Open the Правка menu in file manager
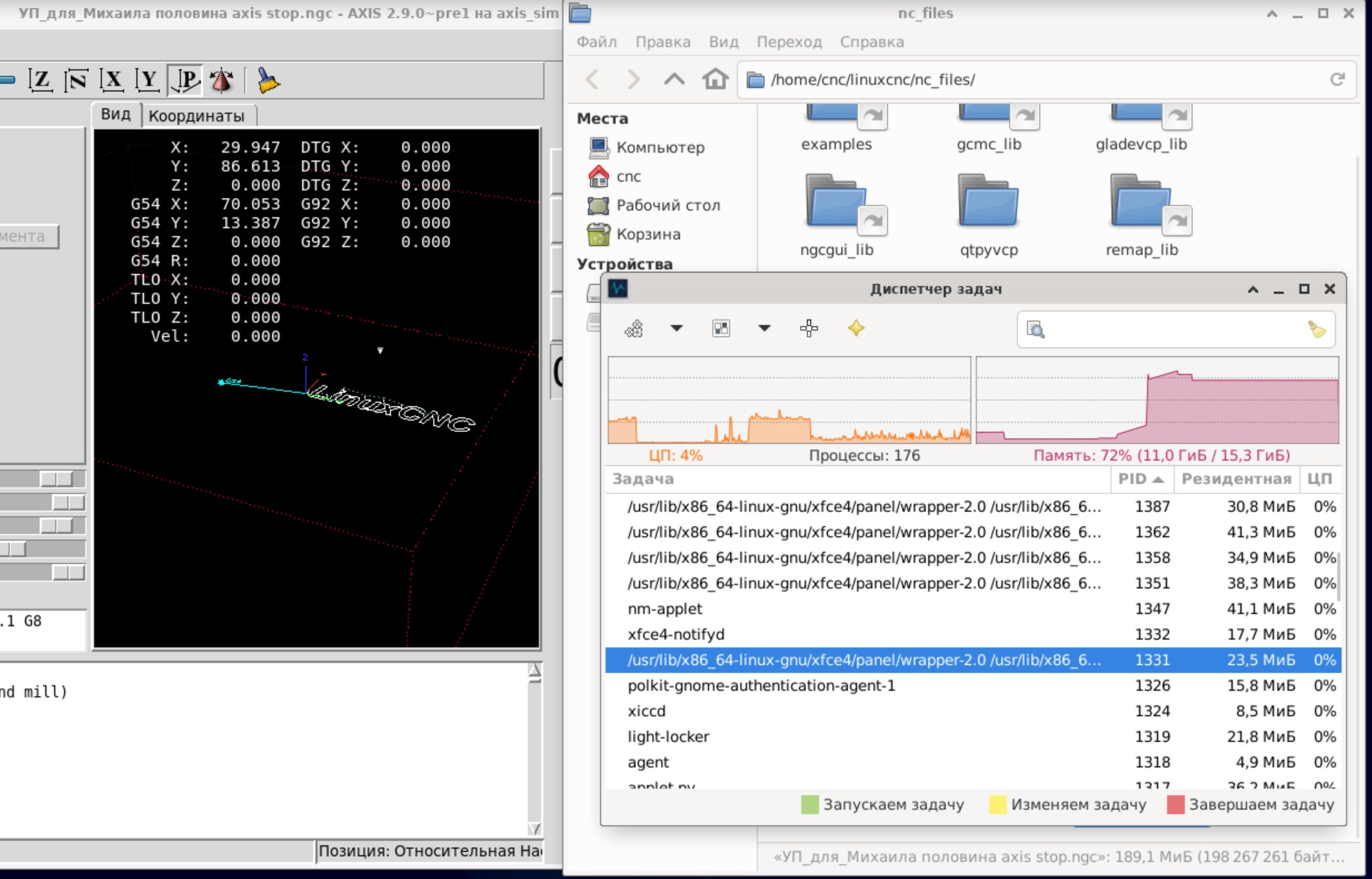This screenshot has width=1372, height=879. [x=663, y=42]
